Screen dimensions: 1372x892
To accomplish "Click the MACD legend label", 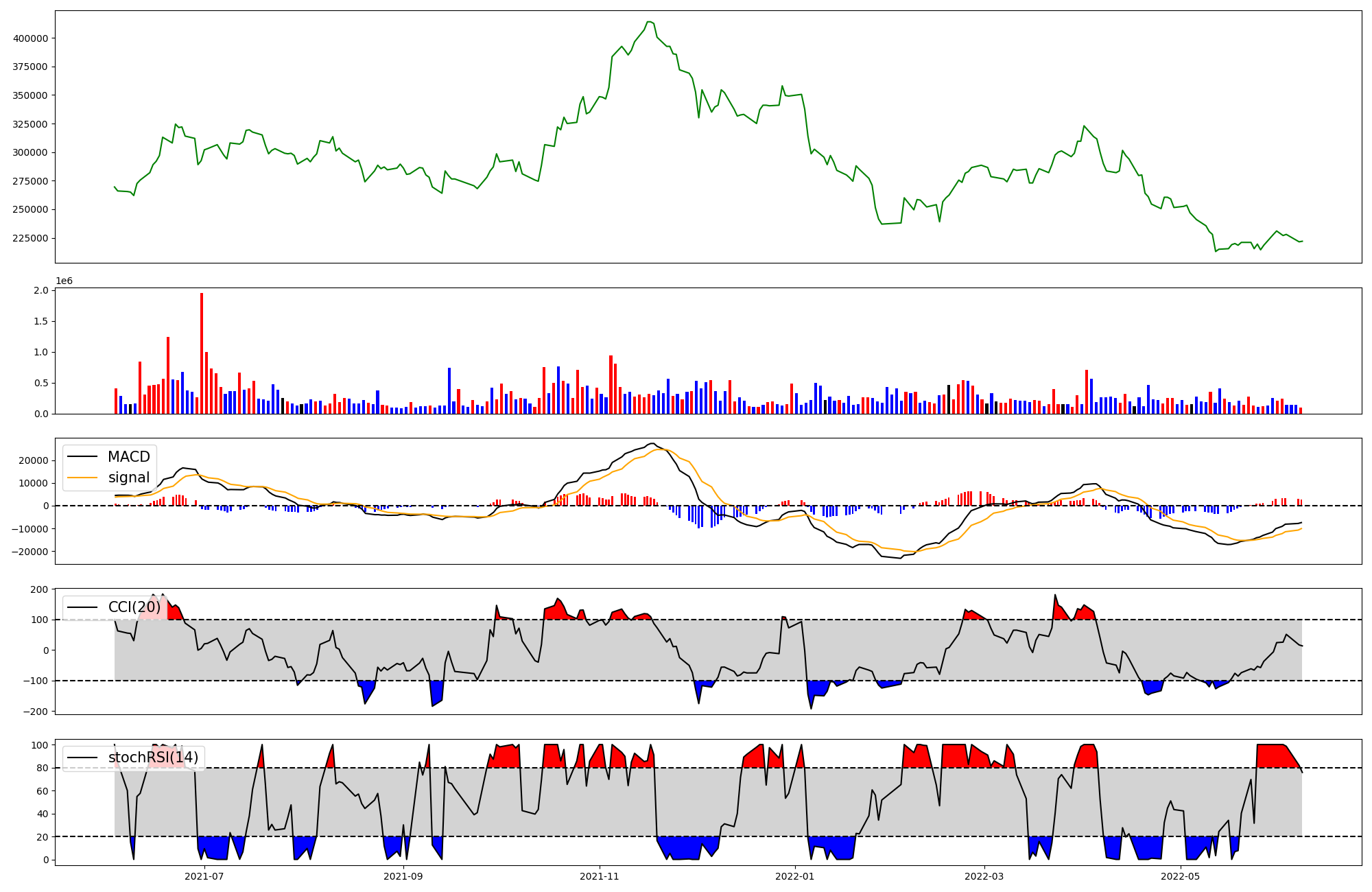I will coord(128,457).
